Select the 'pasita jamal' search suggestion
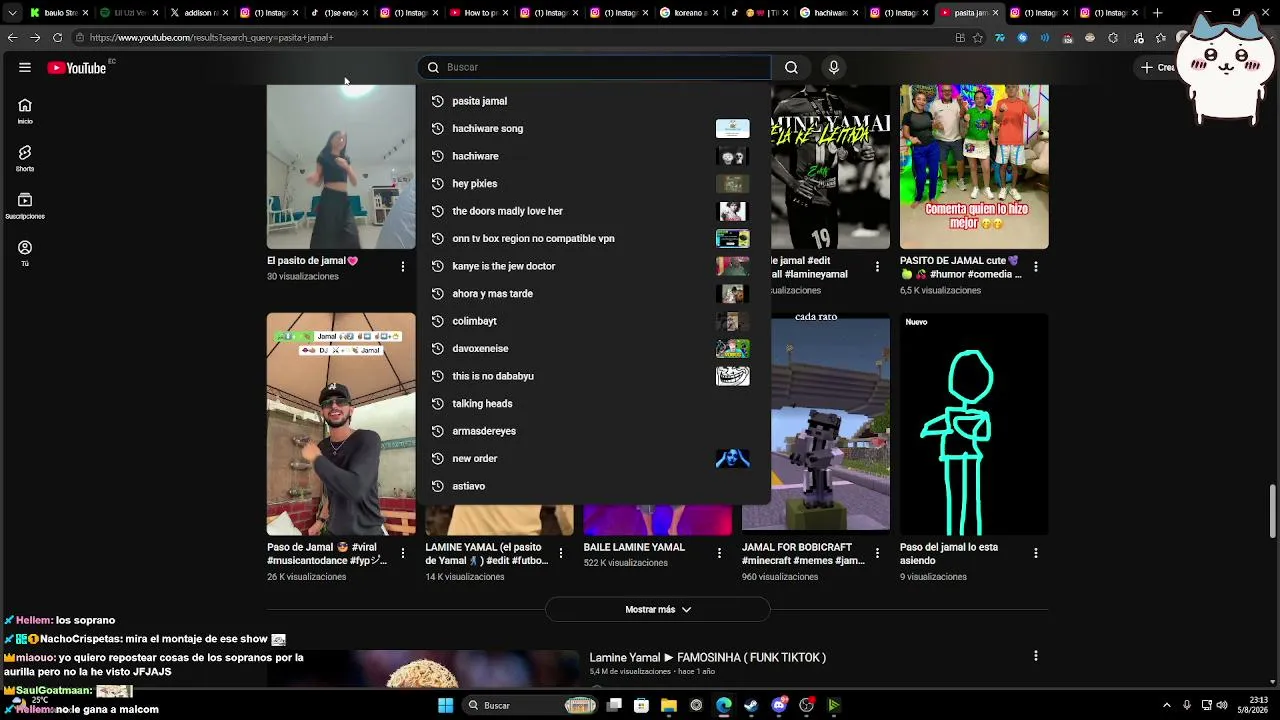1280x720 pixels. click(594, 101)
